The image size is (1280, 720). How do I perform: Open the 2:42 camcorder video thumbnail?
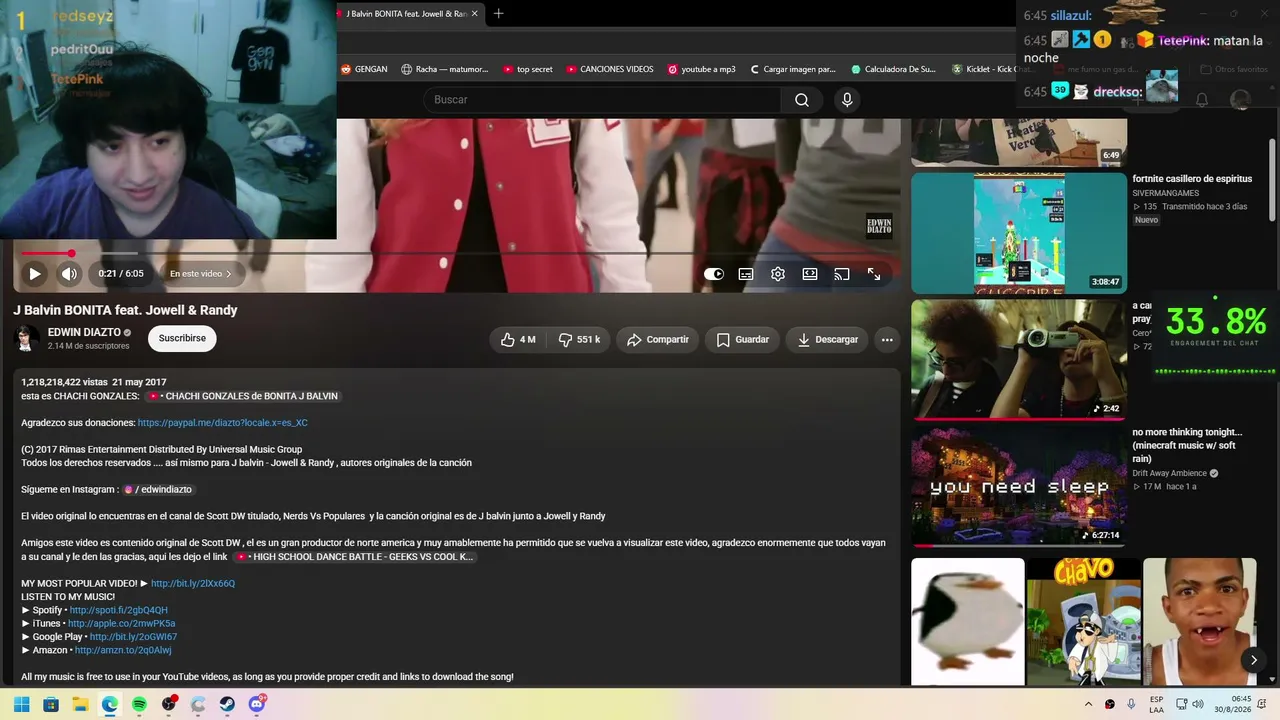[1019, 359]
